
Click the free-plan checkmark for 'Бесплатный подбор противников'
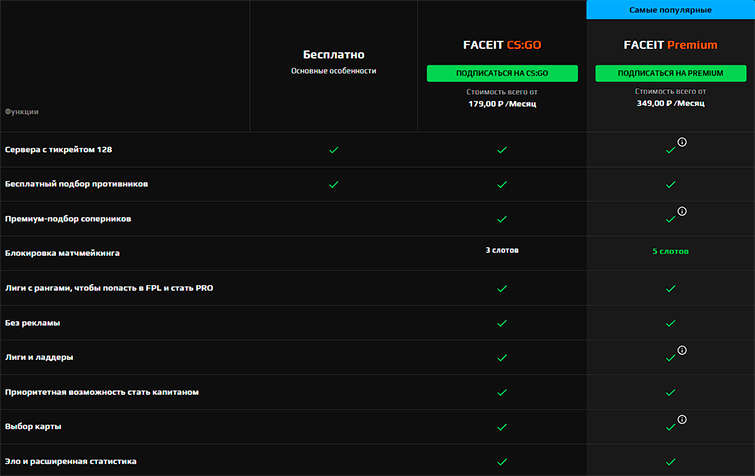(x=334, y=185)
